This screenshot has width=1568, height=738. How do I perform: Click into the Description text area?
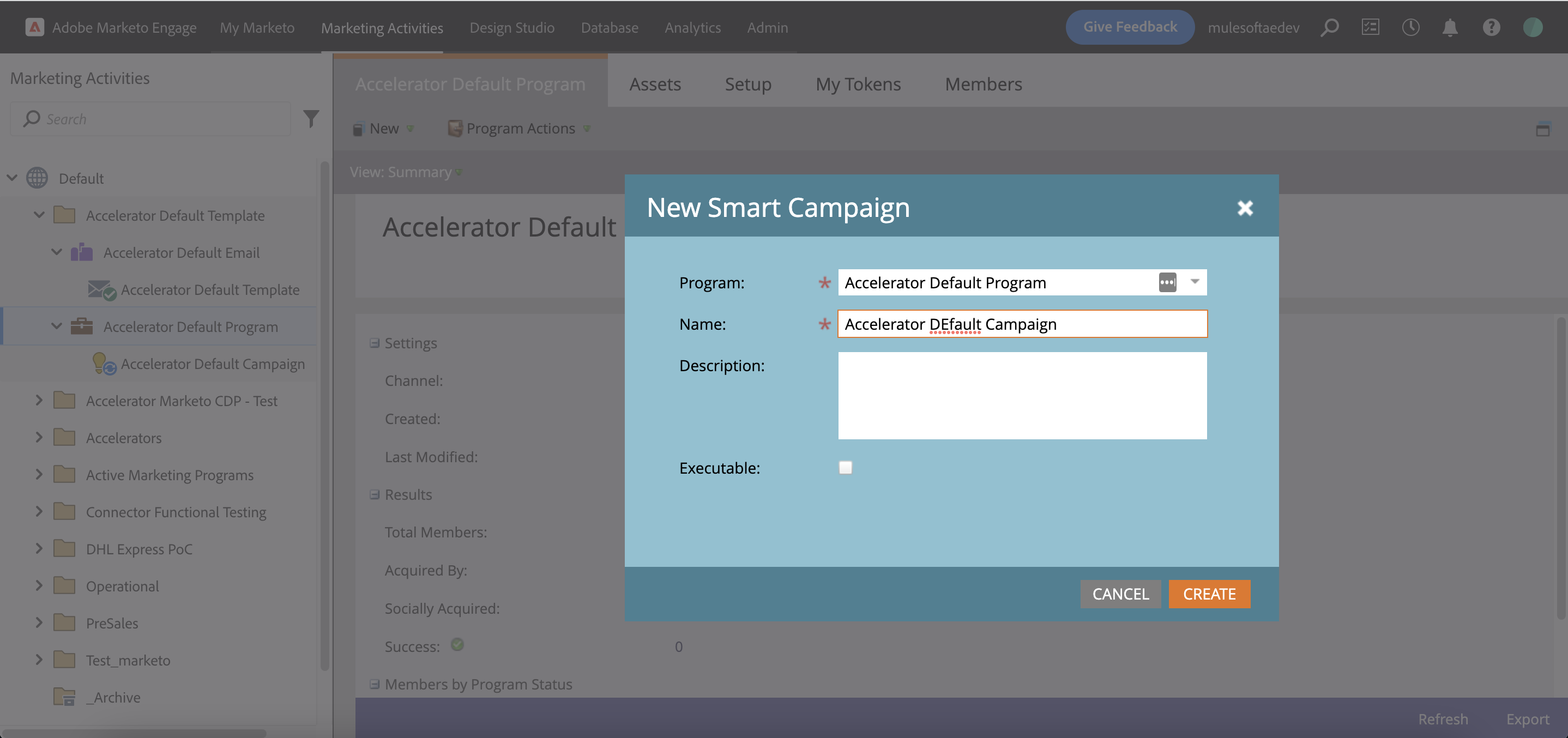(x=1022, y=396)
